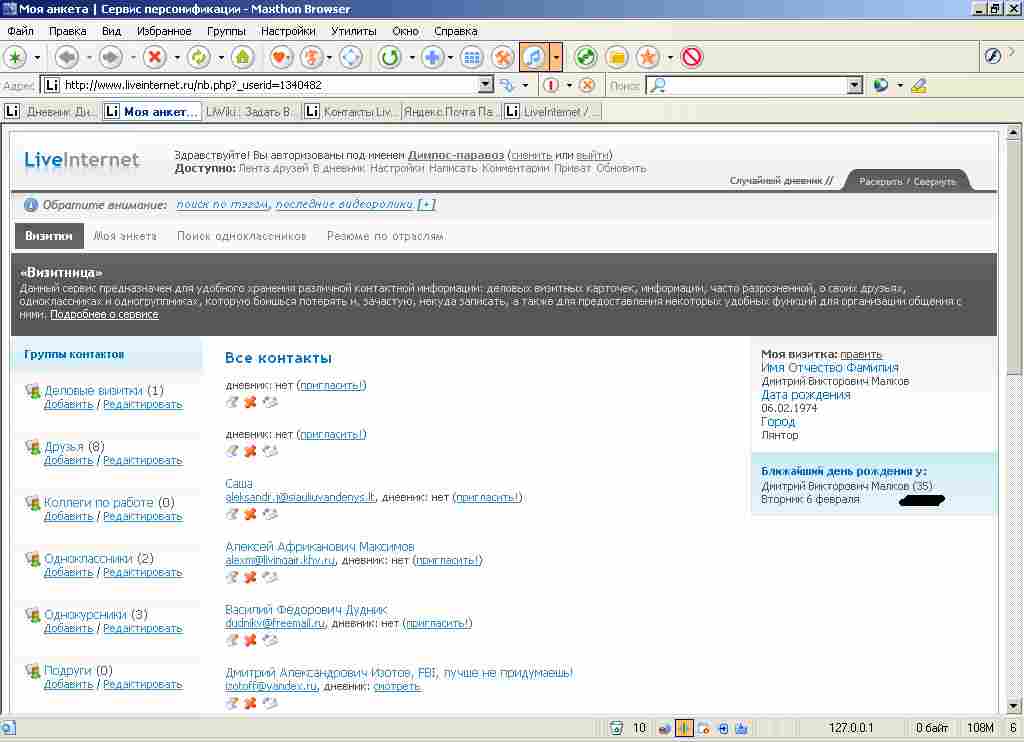Switch to the Дневник Ди... browser tab
Screen dimensions: 1024x742
point(50,112)
